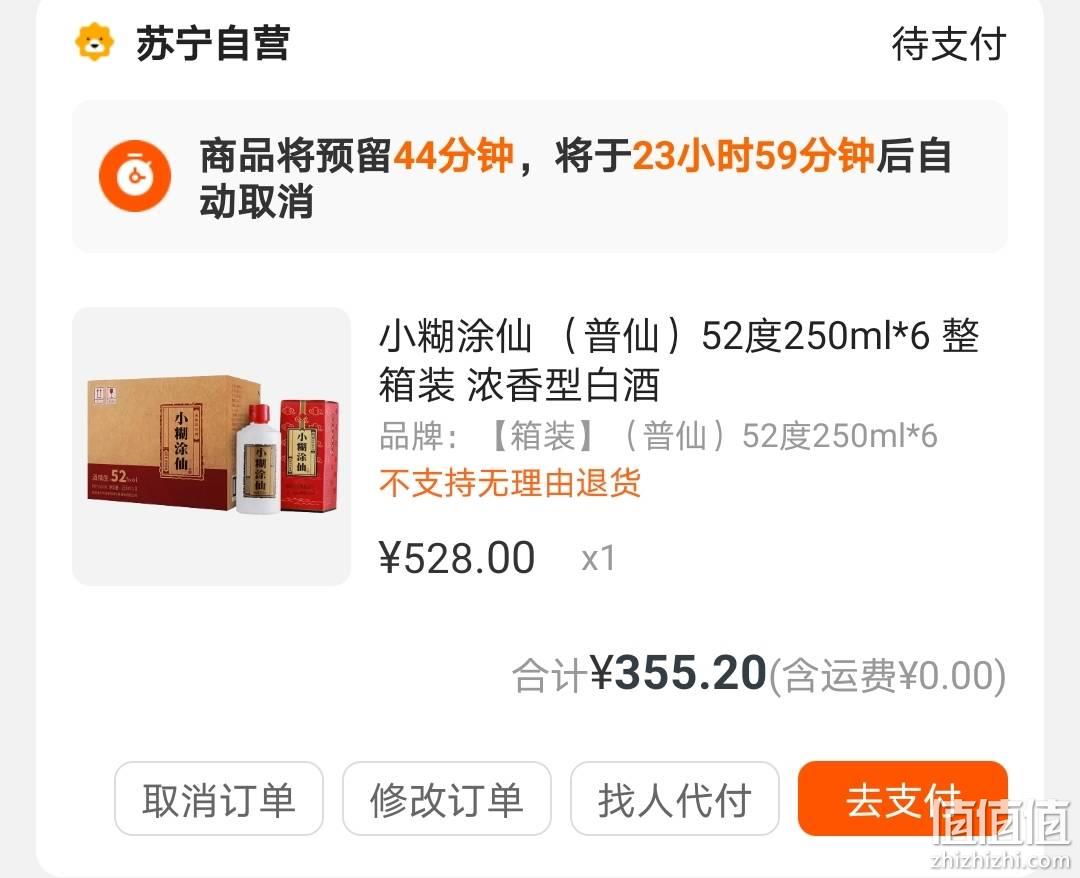1080x878 pixels.
Task: Tap the 品牌 specification line
Action: point(658,436)
